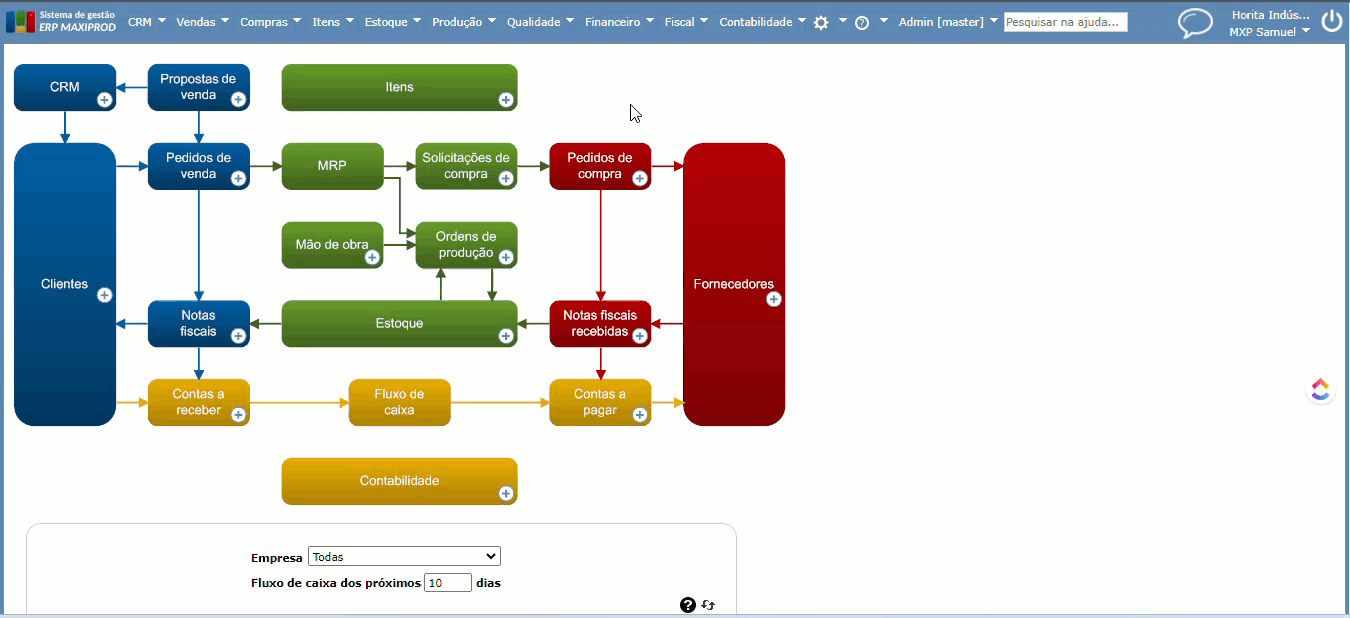Click the black help icon near cash flow
The height and width of the screenshot is (618, 1350).
click(x=687, y=604)
